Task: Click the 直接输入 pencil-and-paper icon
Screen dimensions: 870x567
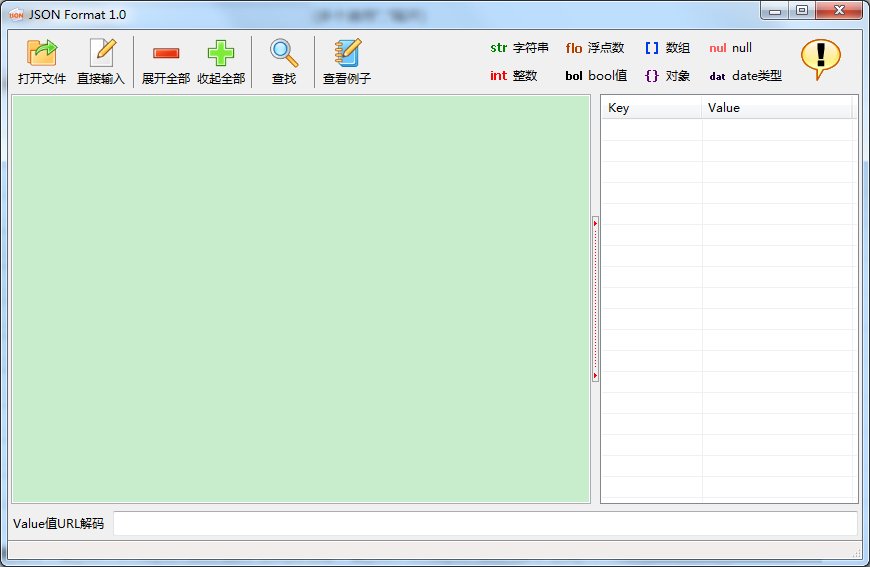Action: pyautogui.click(x=103, y=53)
